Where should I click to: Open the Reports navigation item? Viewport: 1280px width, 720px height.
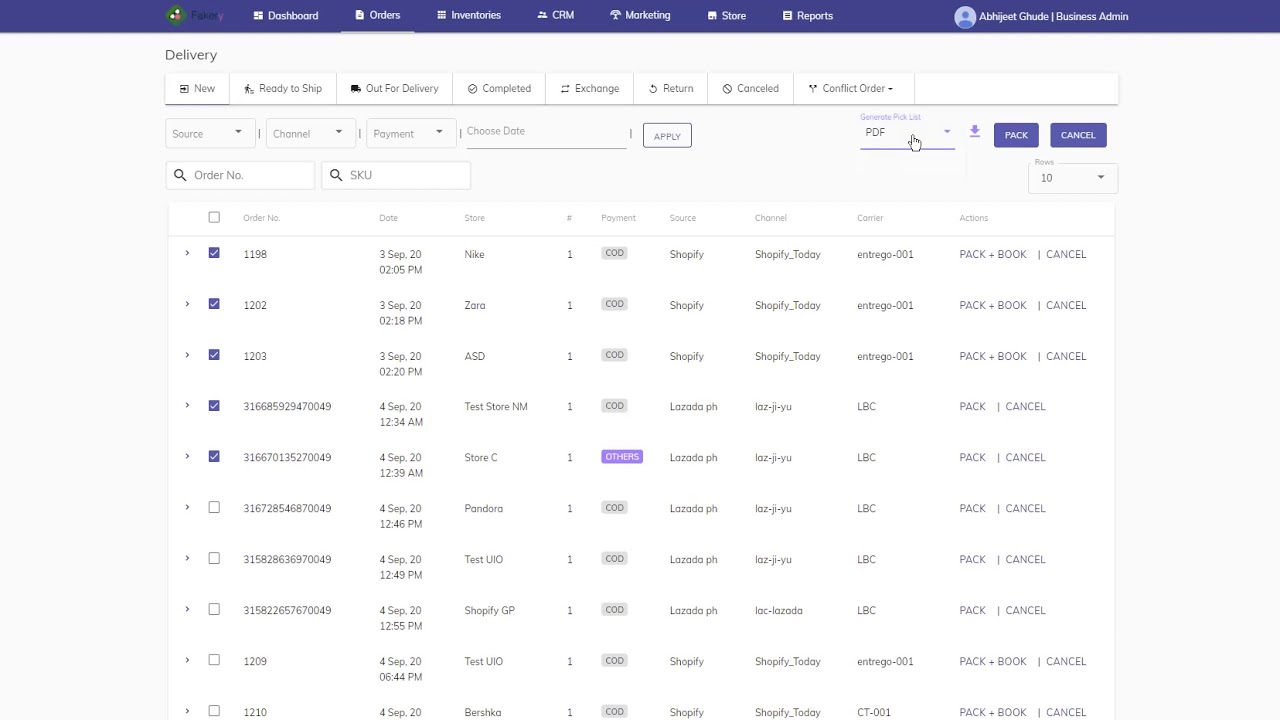(x=808, y=16)
